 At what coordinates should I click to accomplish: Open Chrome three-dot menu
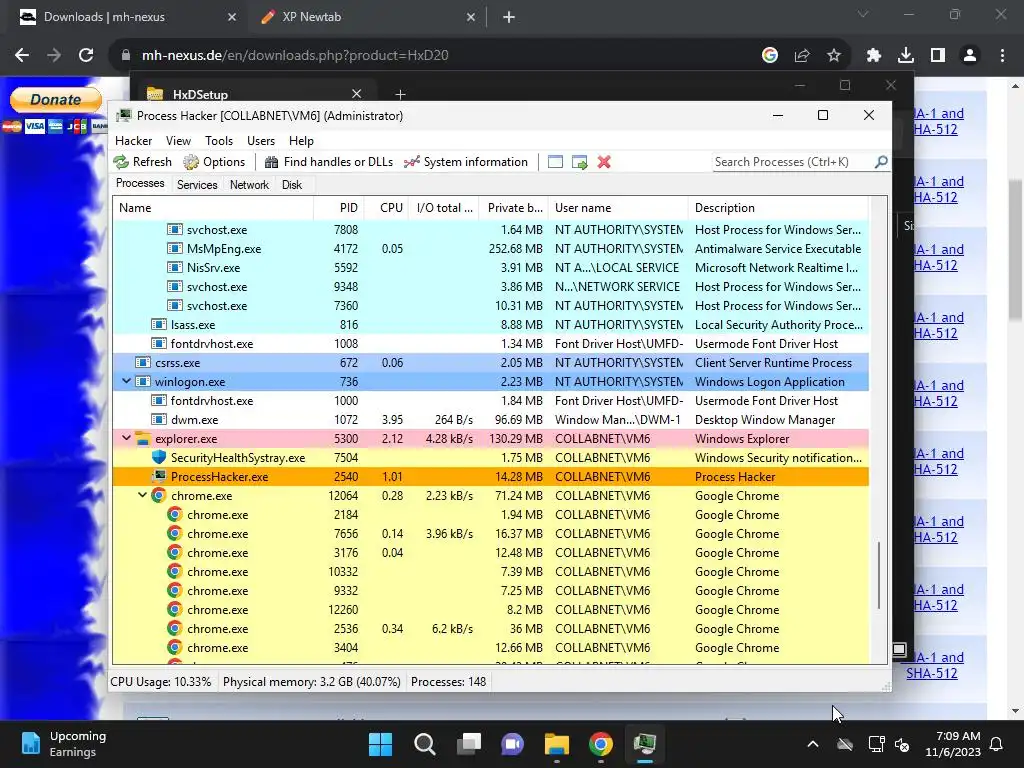1002,56
